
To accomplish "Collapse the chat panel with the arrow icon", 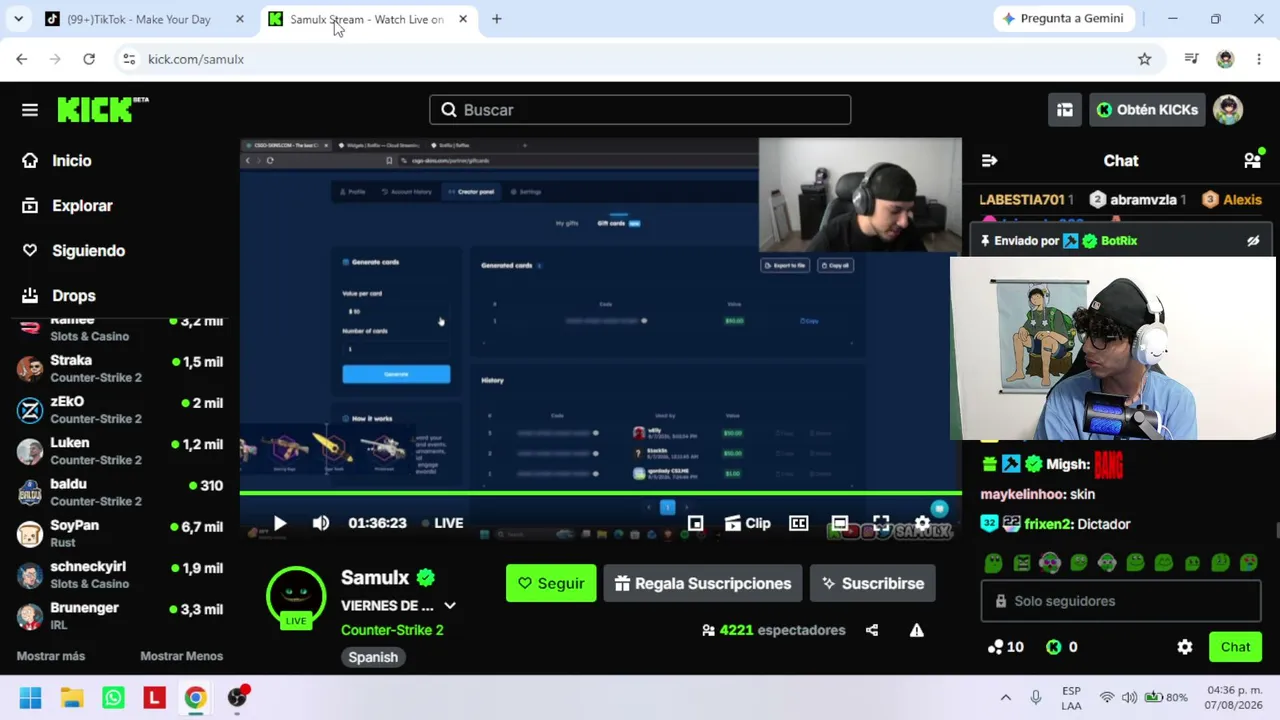I will point(989,161).
